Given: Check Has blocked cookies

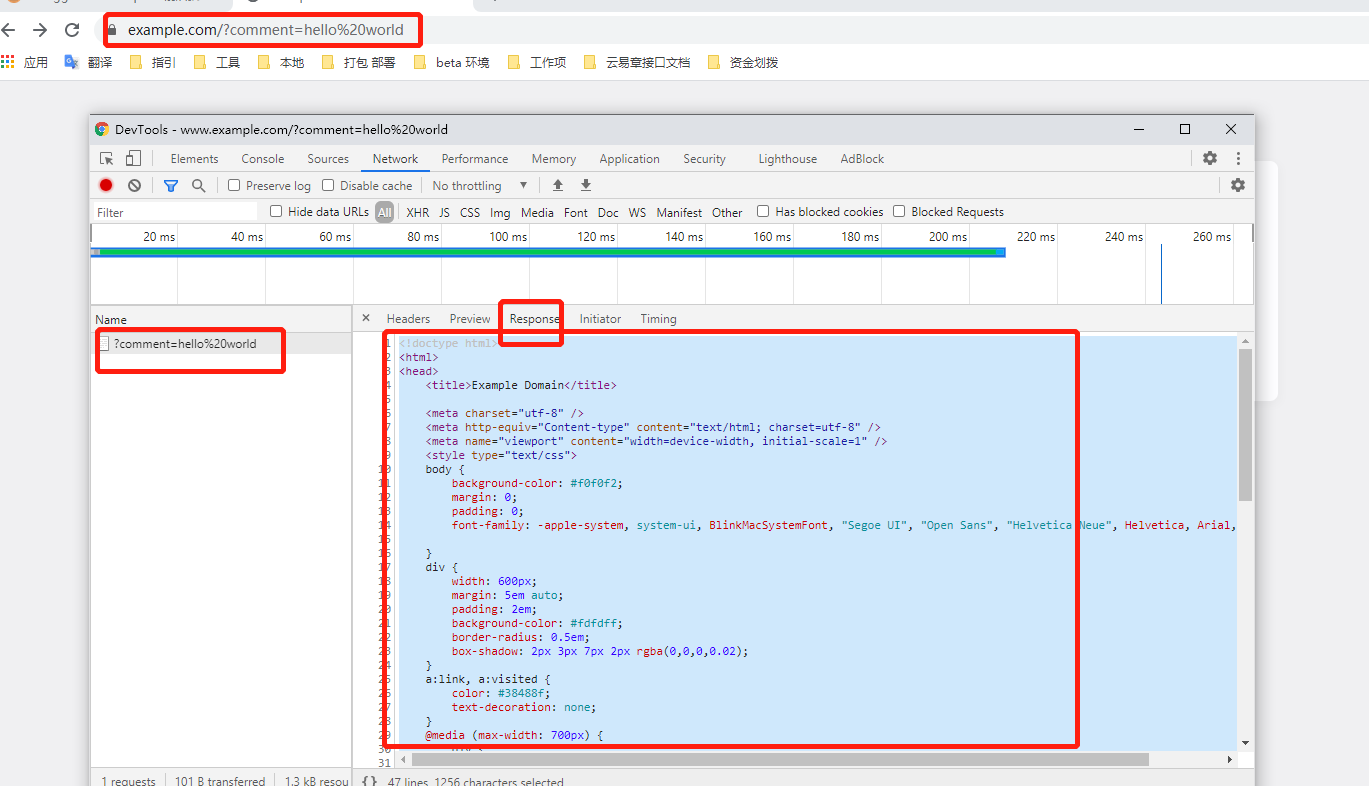Looking at the screenshot, I should coord(763,211).
